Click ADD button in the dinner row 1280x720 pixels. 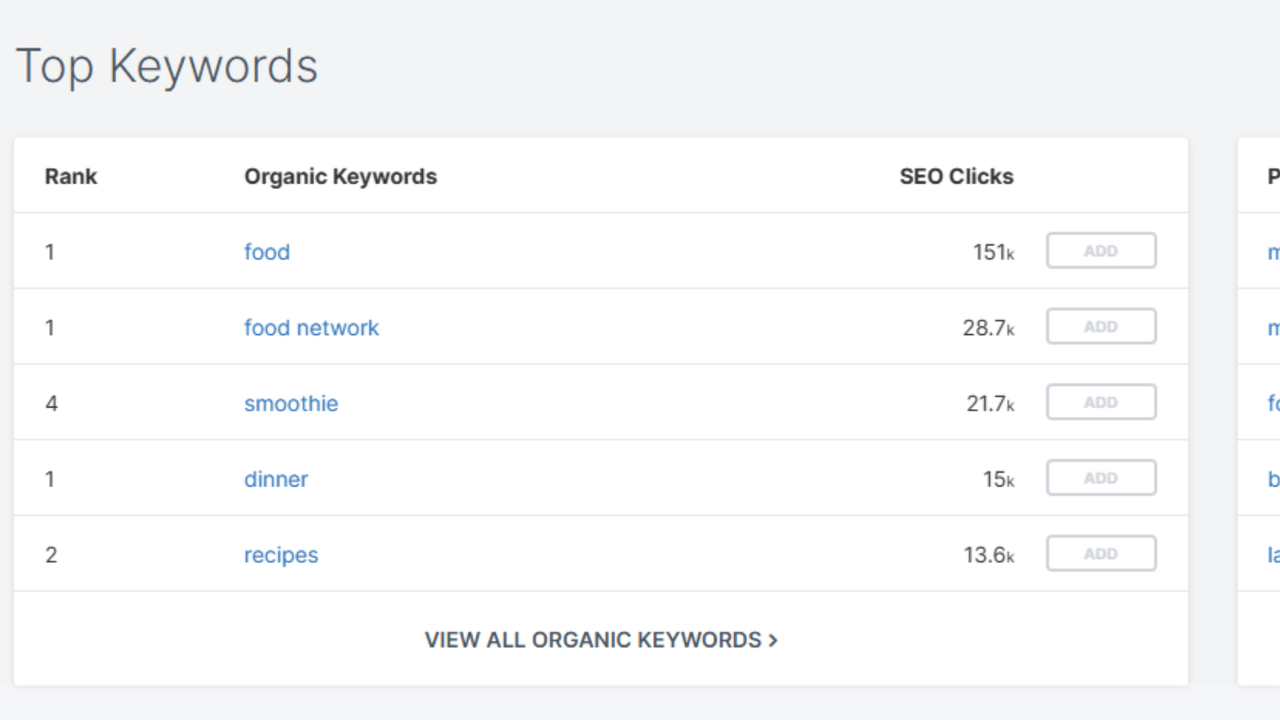coord(1101,478)
